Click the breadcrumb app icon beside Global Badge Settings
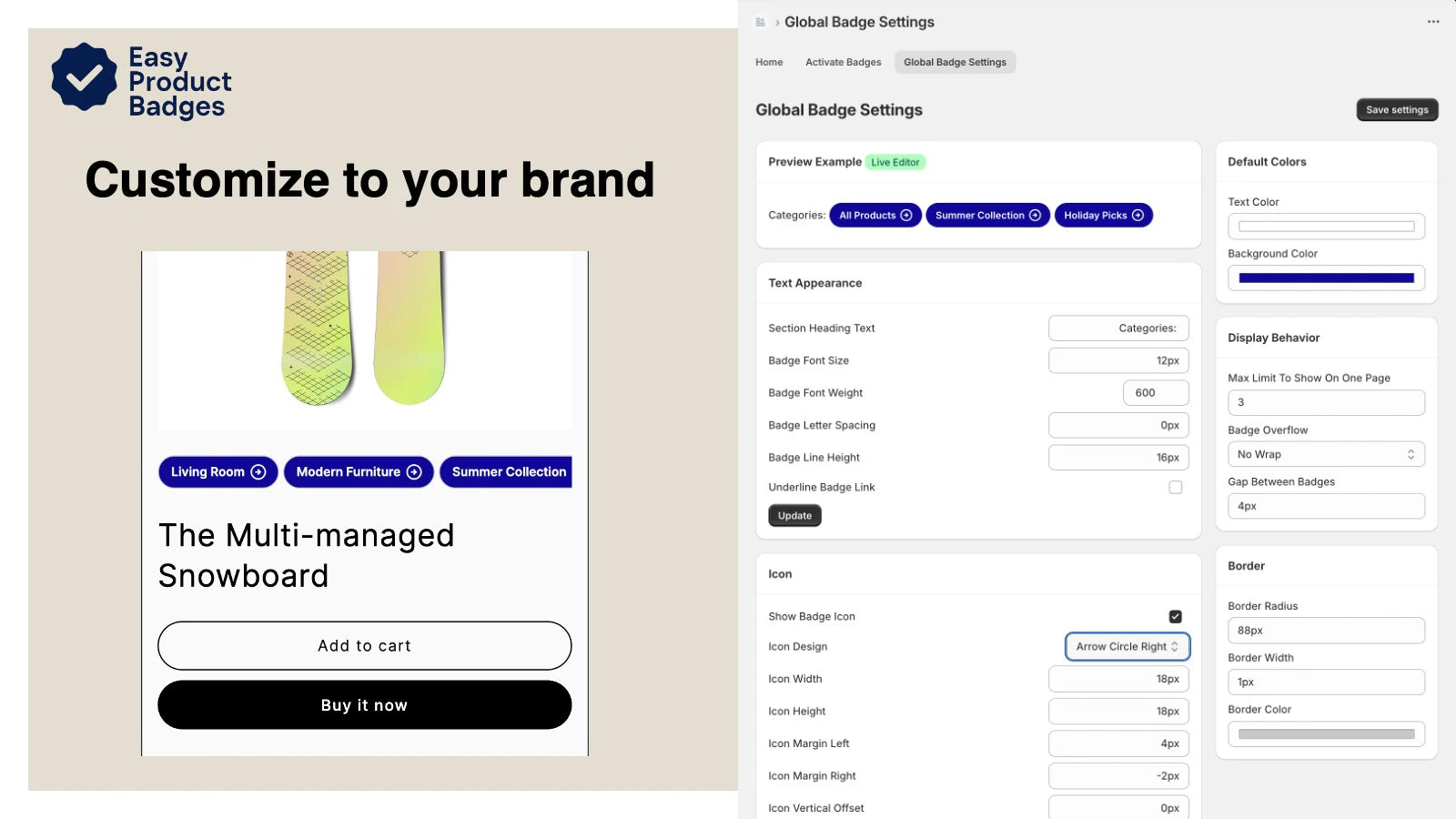 [761, 22]
